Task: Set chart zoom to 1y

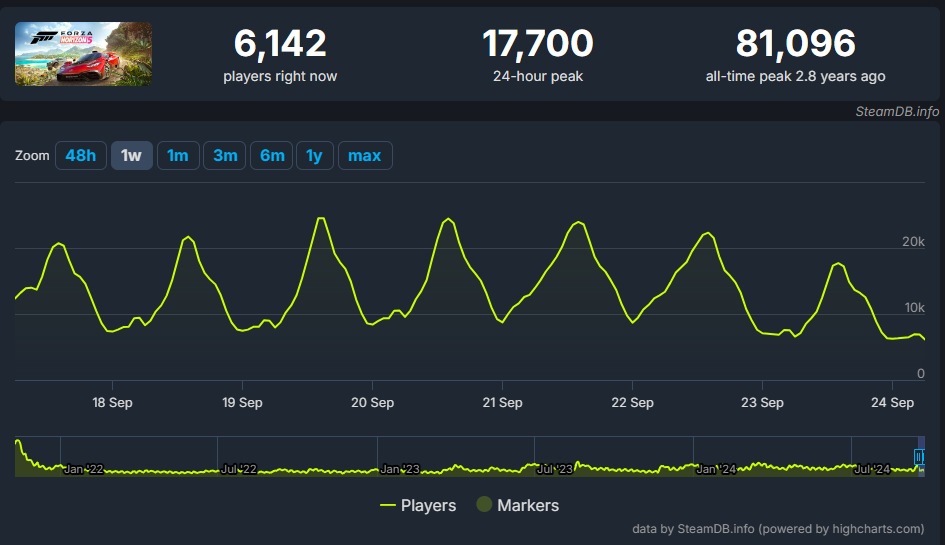Action: pyautogui.click(x=315, y=156)
